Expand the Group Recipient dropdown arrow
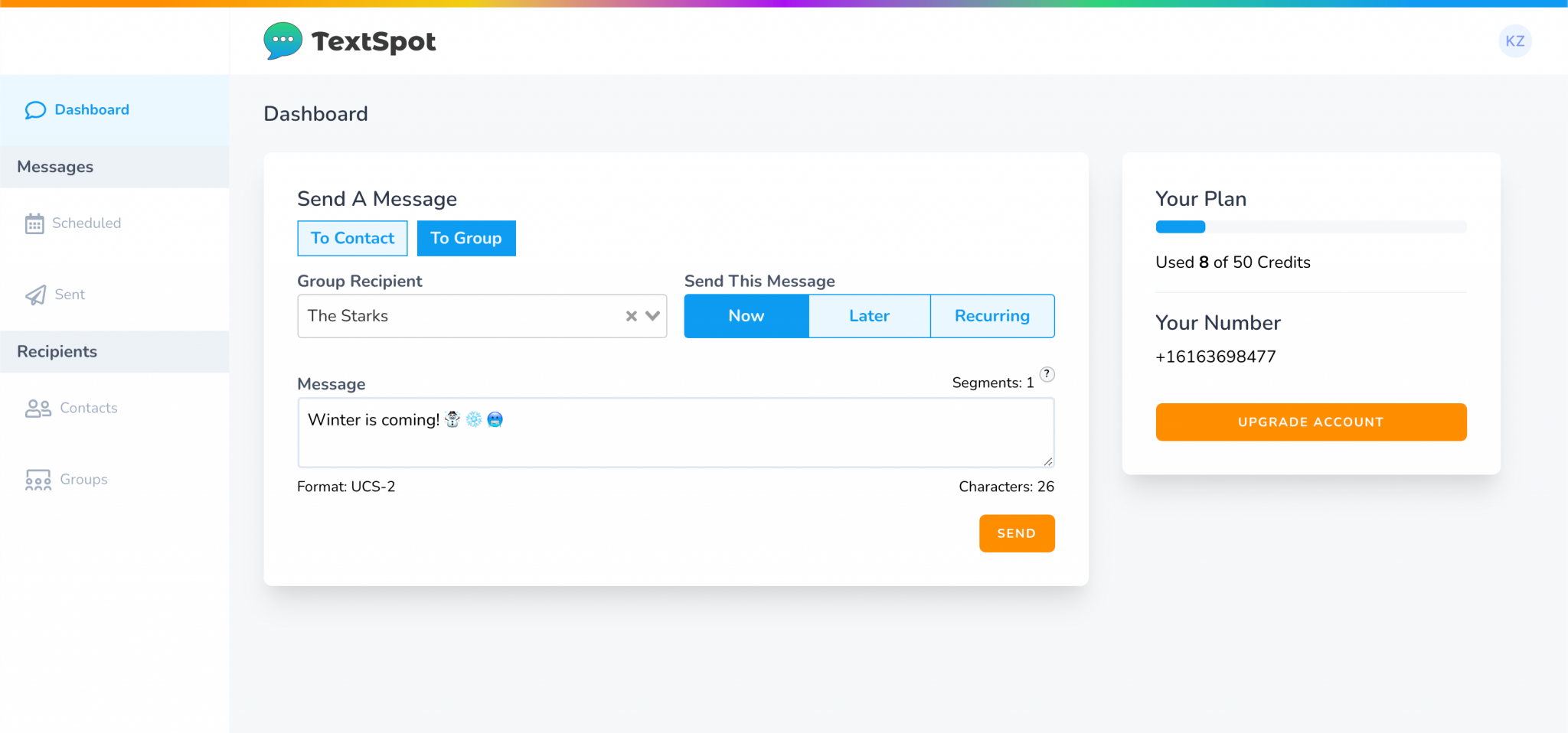1568x733 pixels. pos(653,316)
